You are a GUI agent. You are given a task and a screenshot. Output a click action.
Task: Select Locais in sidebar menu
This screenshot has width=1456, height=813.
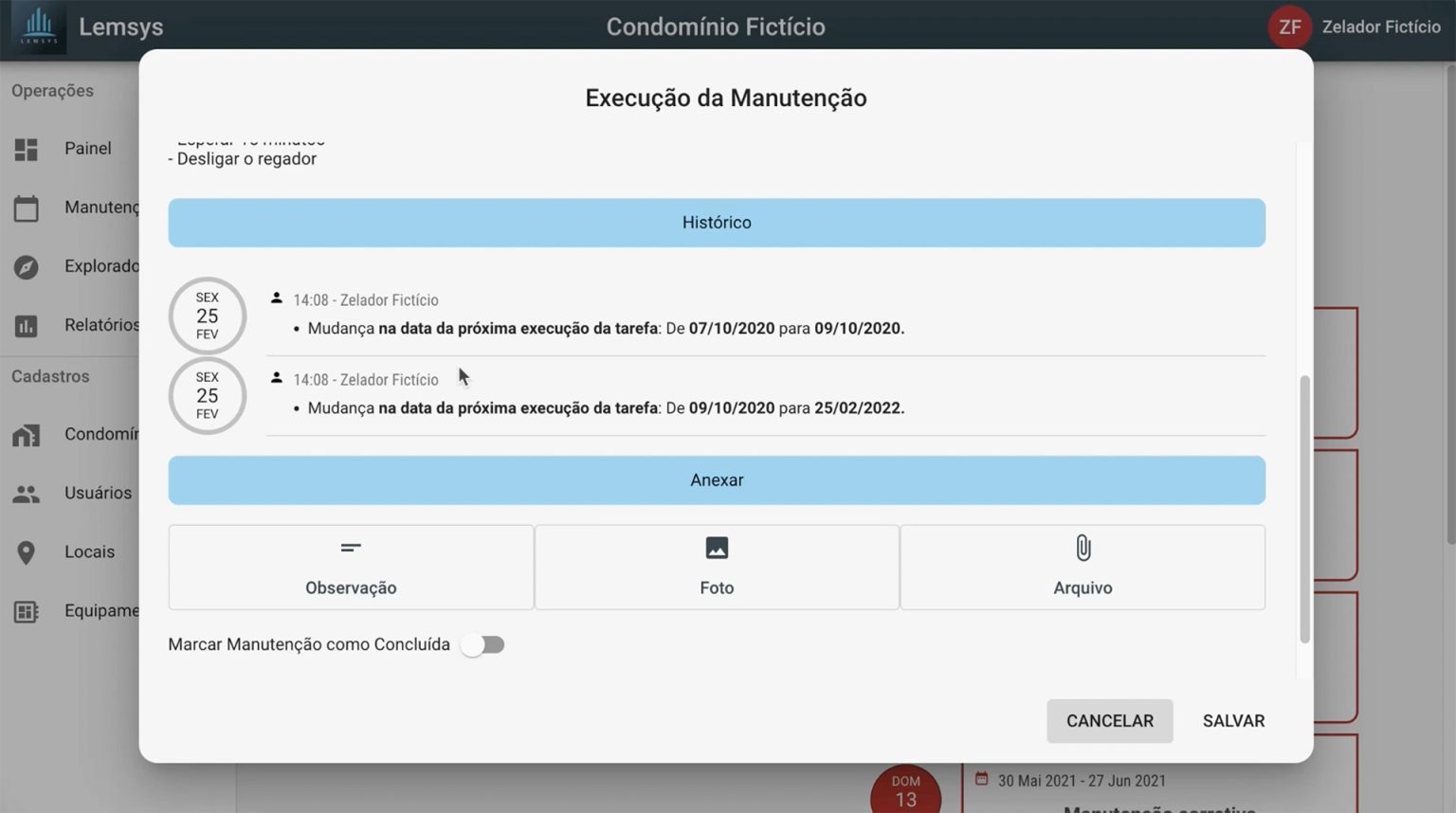click(89, 552)
